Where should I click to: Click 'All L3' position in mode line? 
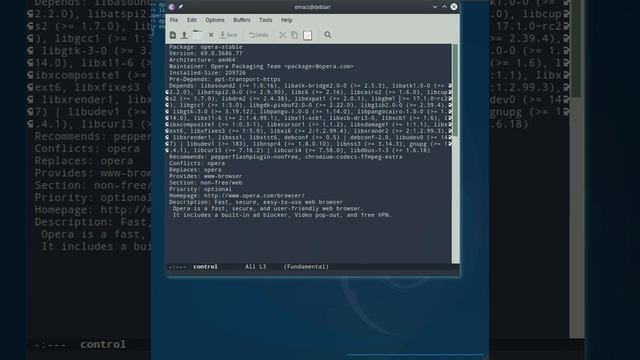point(256,267)
